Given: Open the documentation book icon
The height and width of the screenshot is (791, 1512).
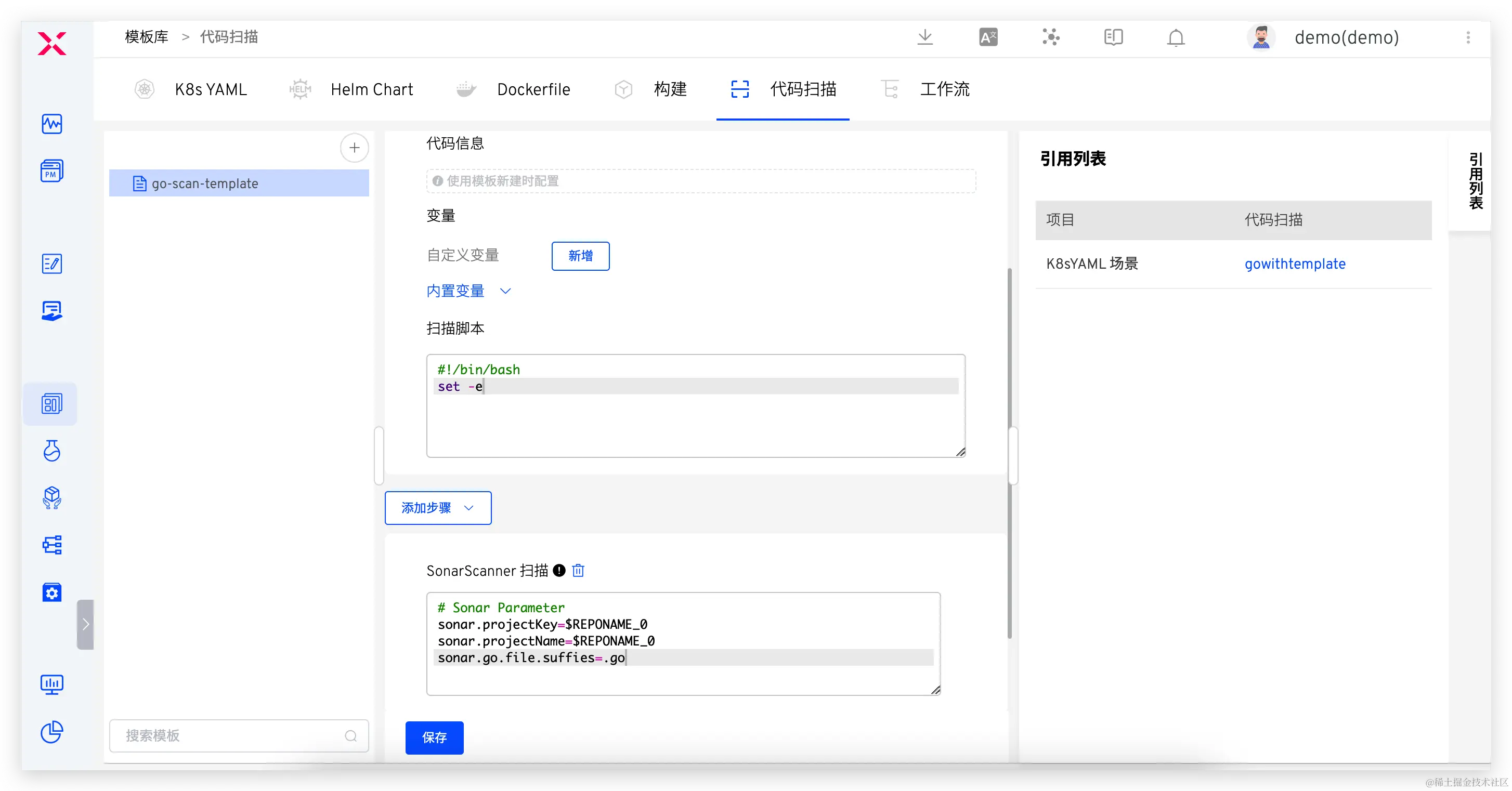Looking at the screenshot, I should point(1113,37).
